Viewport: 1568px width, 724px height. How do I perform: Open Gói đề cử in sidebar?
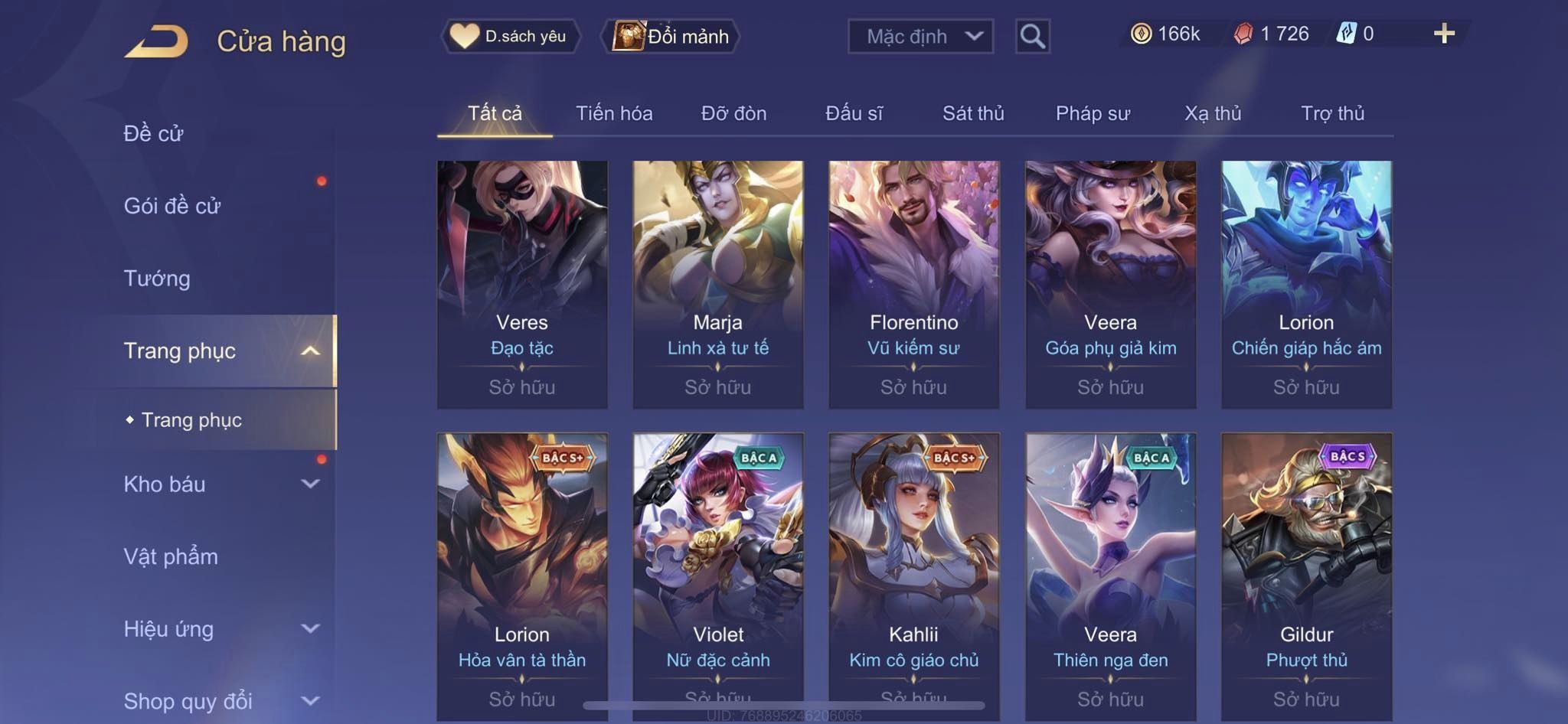[172, 206]
